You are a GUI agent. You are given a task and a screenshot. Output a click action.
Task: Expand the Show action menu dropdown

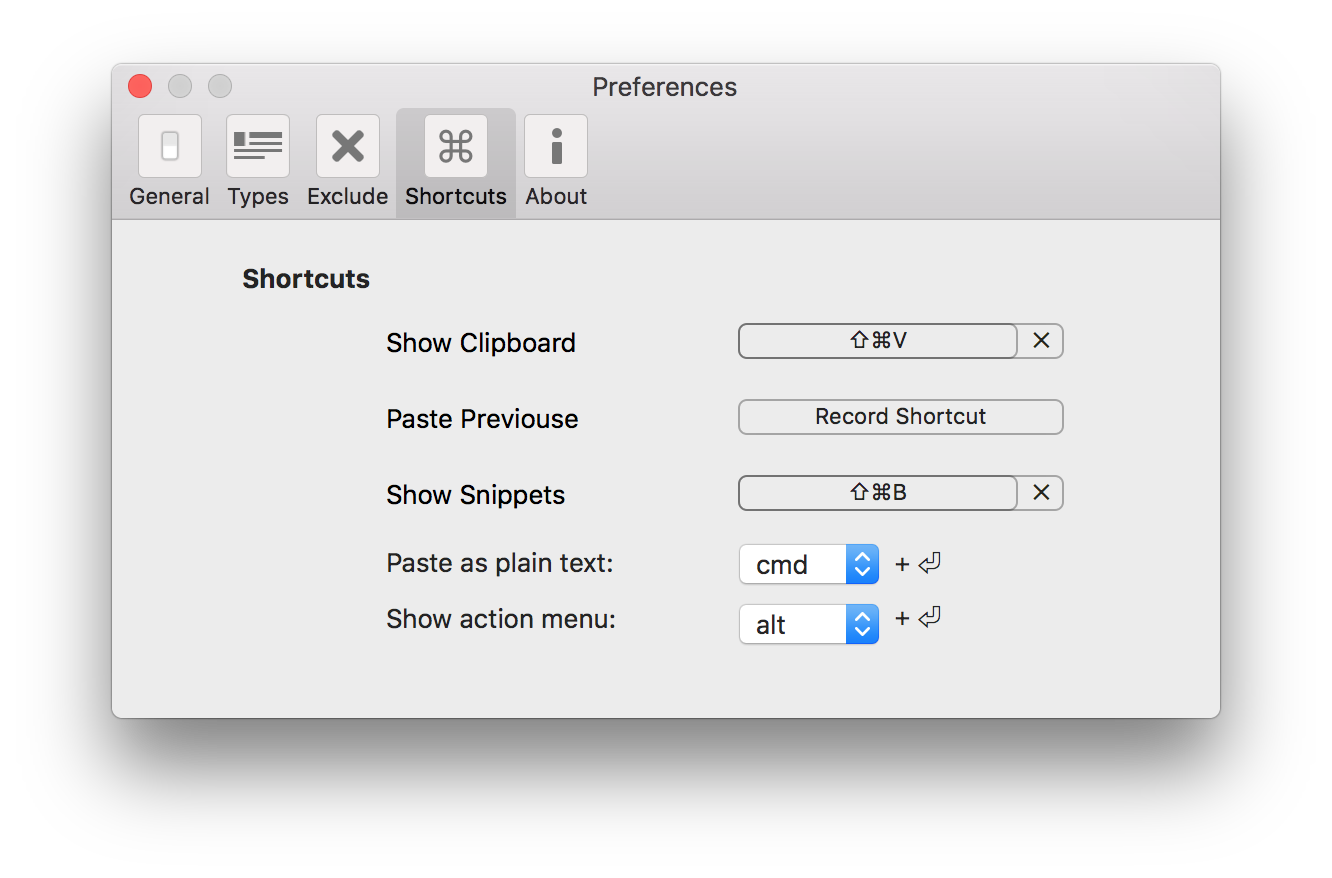coord(808,624)
